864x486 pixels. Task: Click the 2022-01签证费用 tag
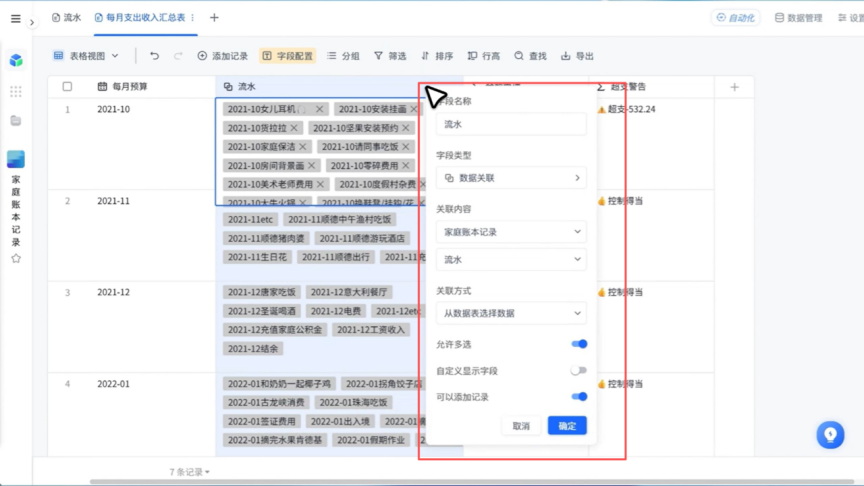point(262,421)
